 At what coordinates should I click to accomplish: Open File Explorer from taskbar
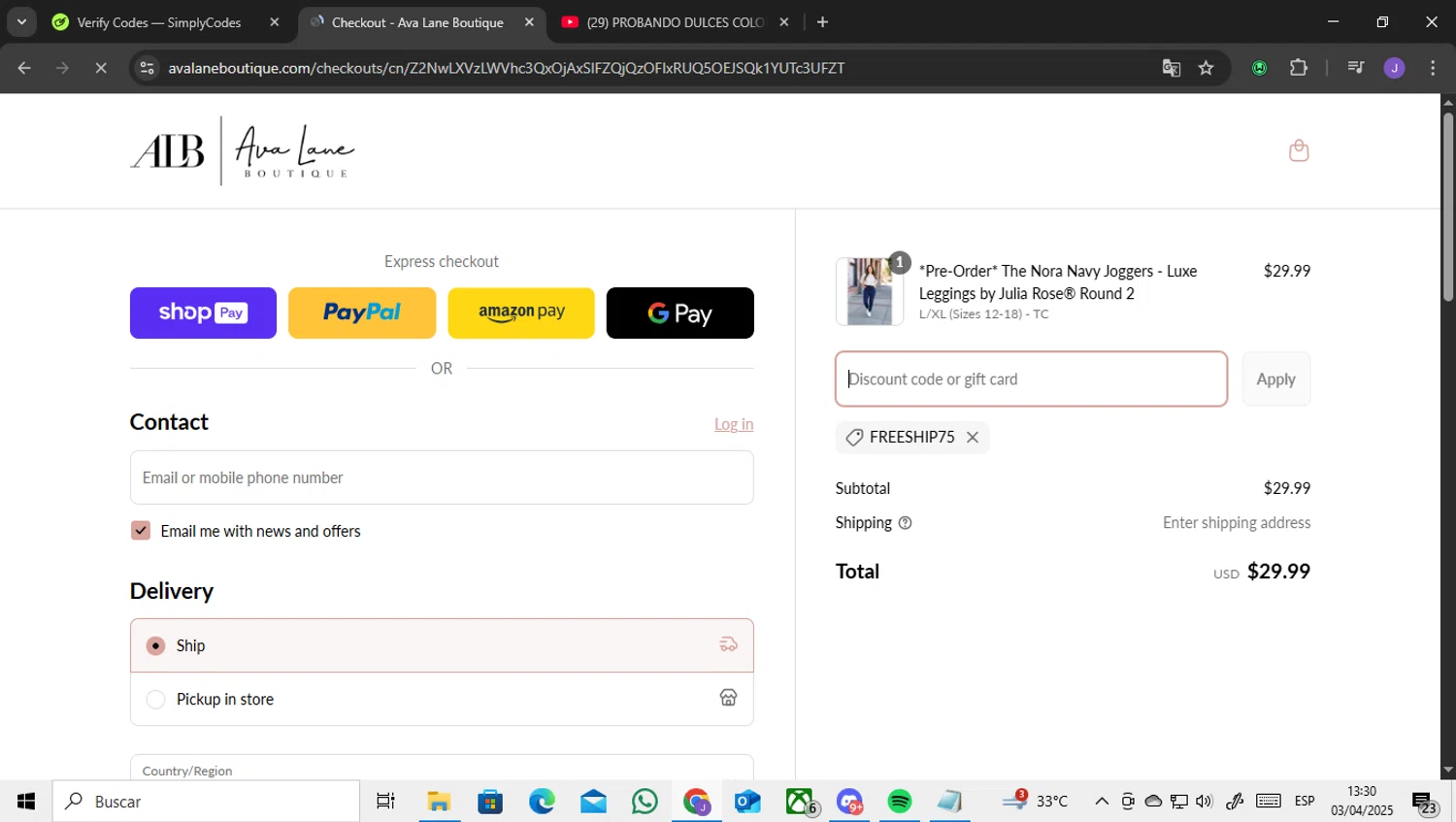[x=439, y=802]
